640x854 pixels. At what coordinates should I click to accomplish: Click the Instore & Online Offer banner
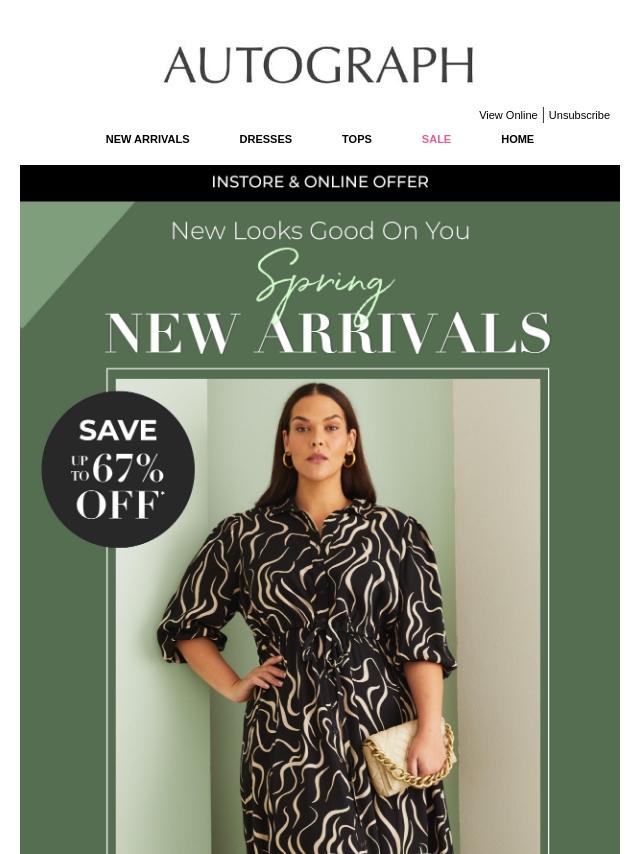(x=320, y=182)
